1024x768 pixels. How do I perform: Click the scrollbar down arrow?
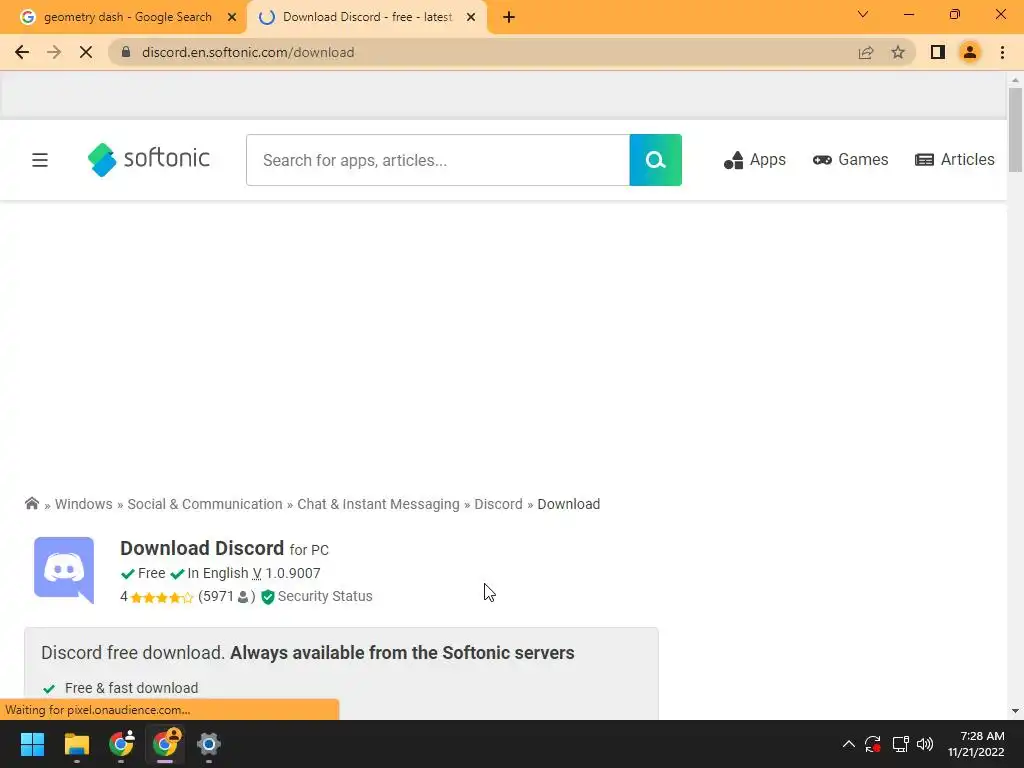(1015, 711)
